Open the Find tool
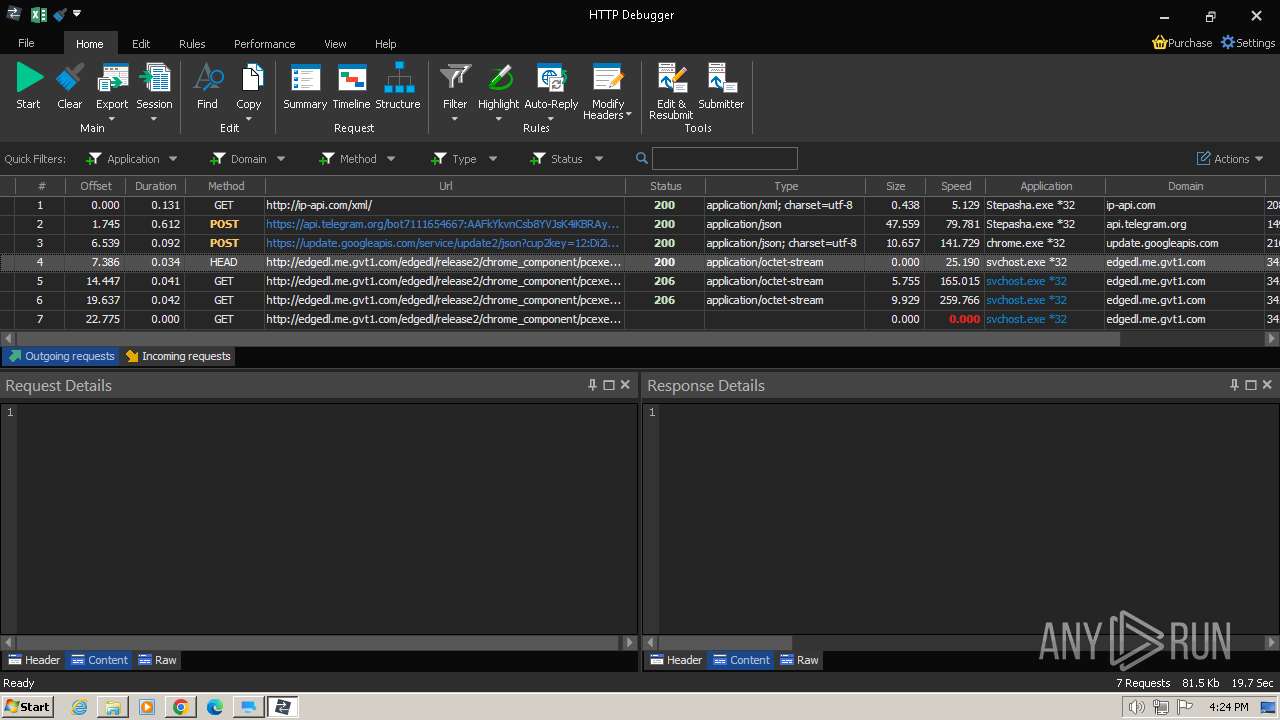Screen dimensions: 1280x720 pyautogui.click(x=207, y=78)
